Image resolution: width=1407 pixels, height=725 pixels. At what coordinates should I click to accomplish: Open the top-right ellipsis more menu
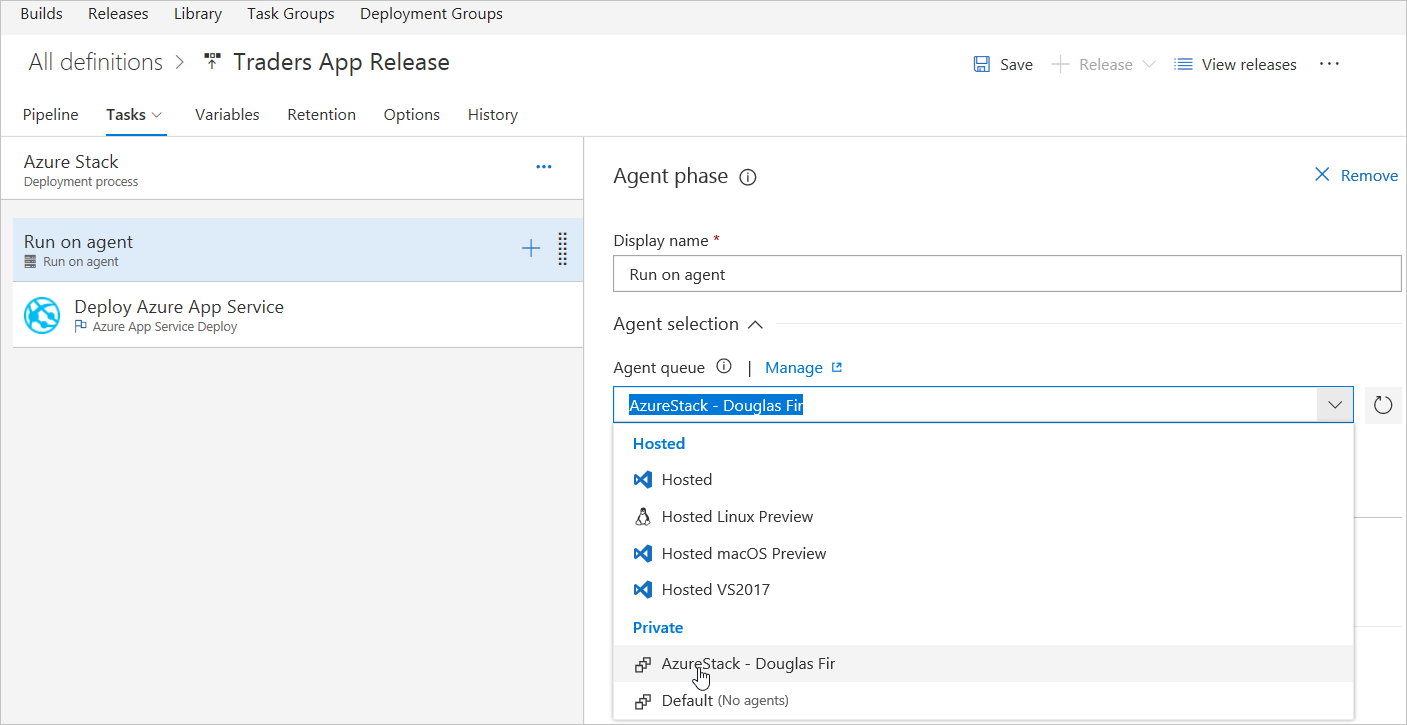[x=1329, y=63]
